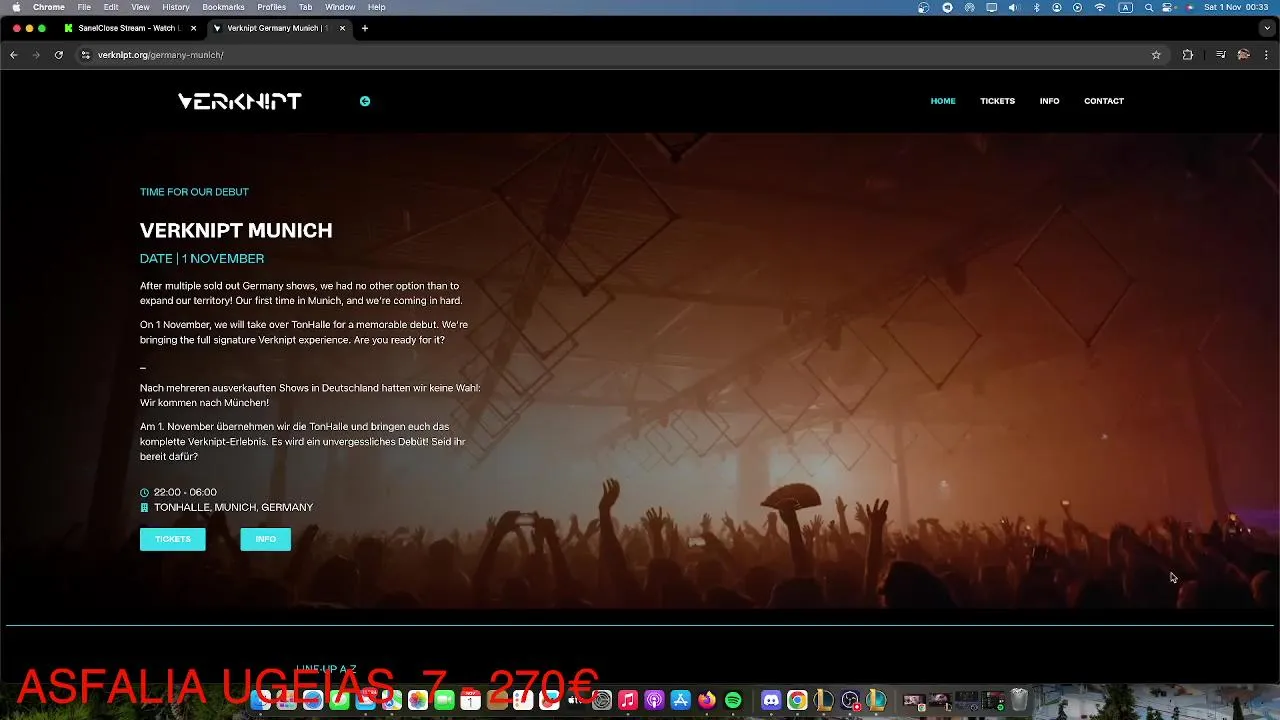
Task: Open the History menu
Action: [176, 7]
